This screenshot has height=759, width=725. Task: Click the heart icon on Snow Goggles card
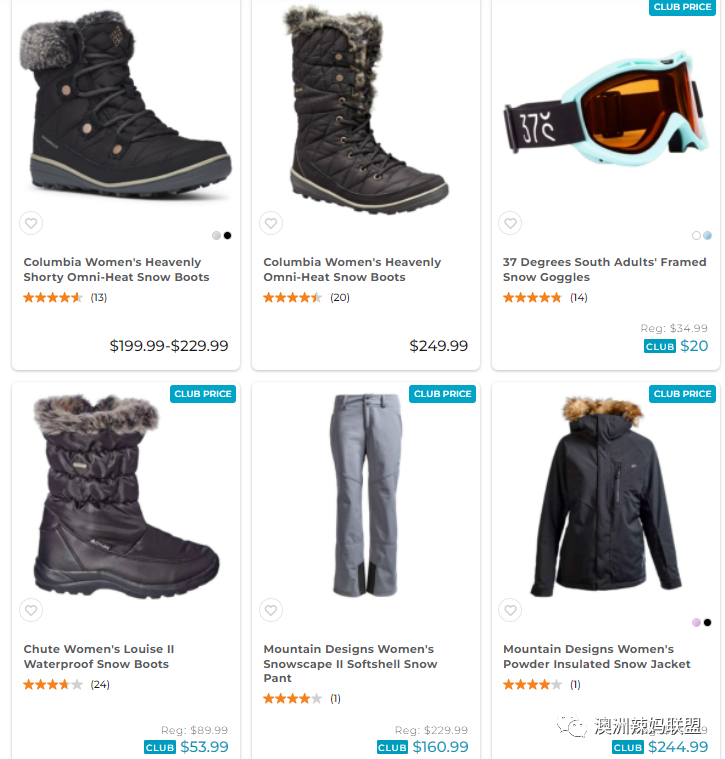click(510, 223)
